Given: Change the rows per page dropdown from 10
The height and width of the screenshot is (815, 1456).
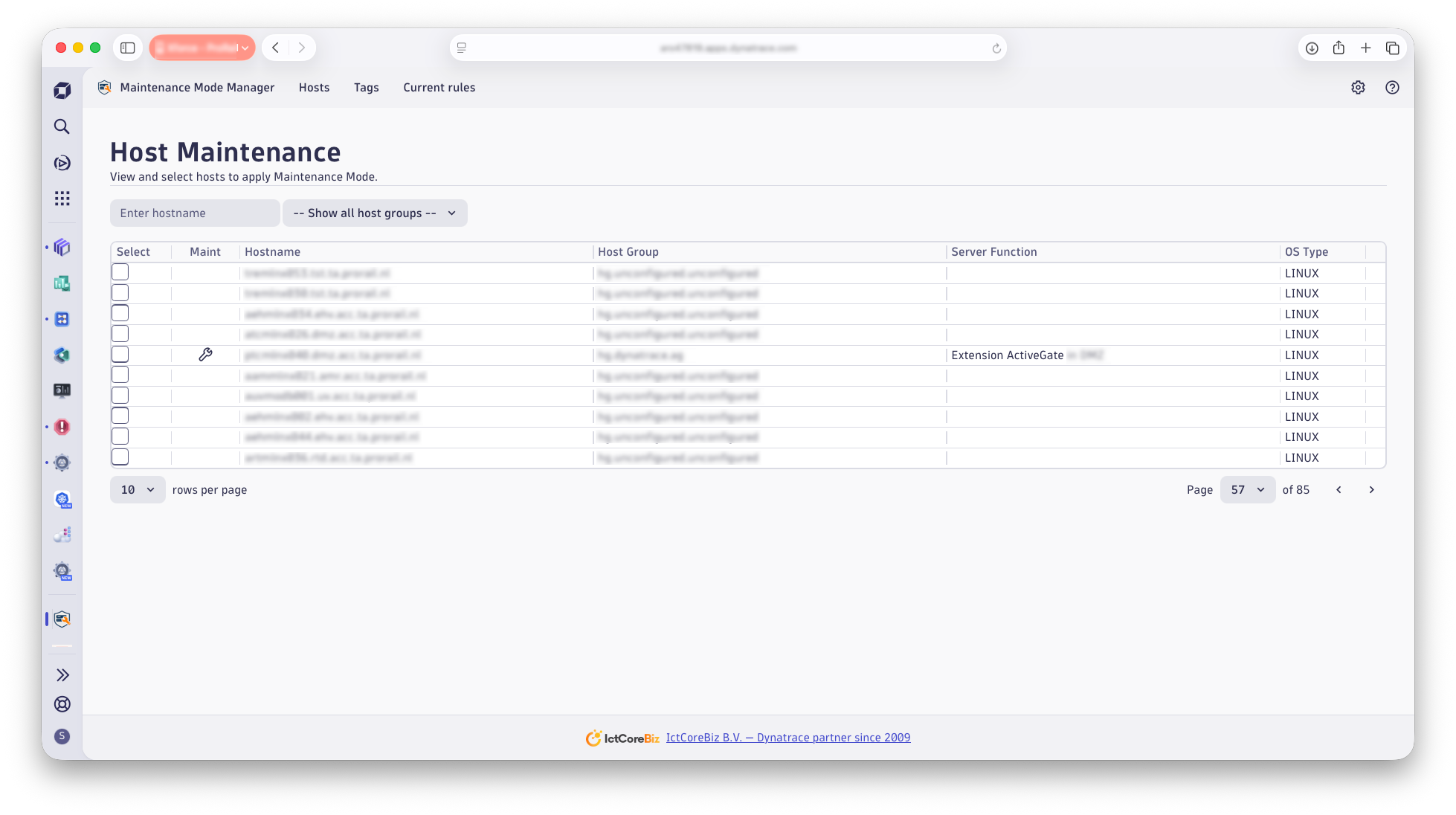Looking at the screenshot, I should coord(137,489).
